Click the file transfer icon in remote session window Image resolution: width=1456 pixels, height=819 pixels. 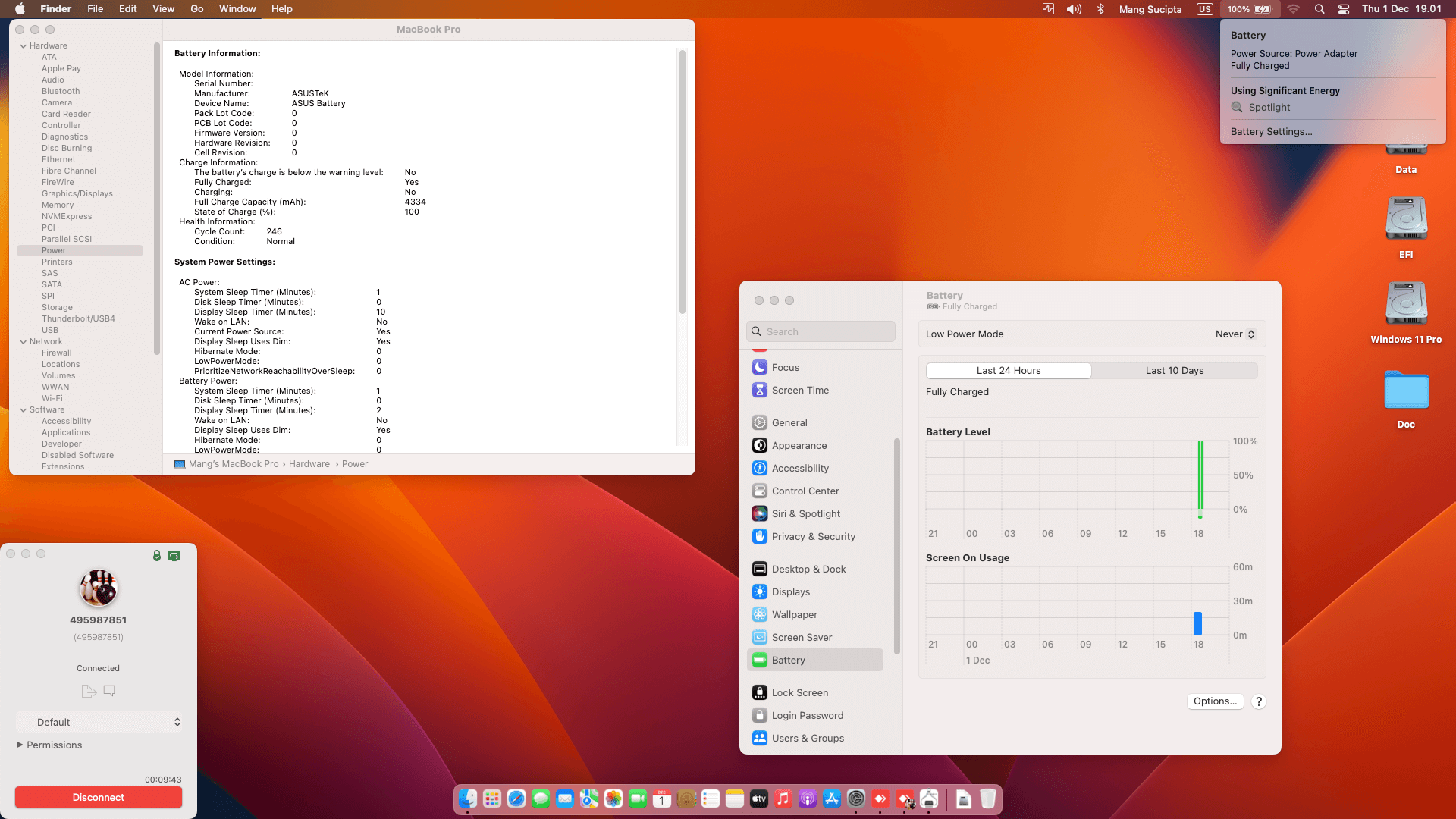point(89,691)
